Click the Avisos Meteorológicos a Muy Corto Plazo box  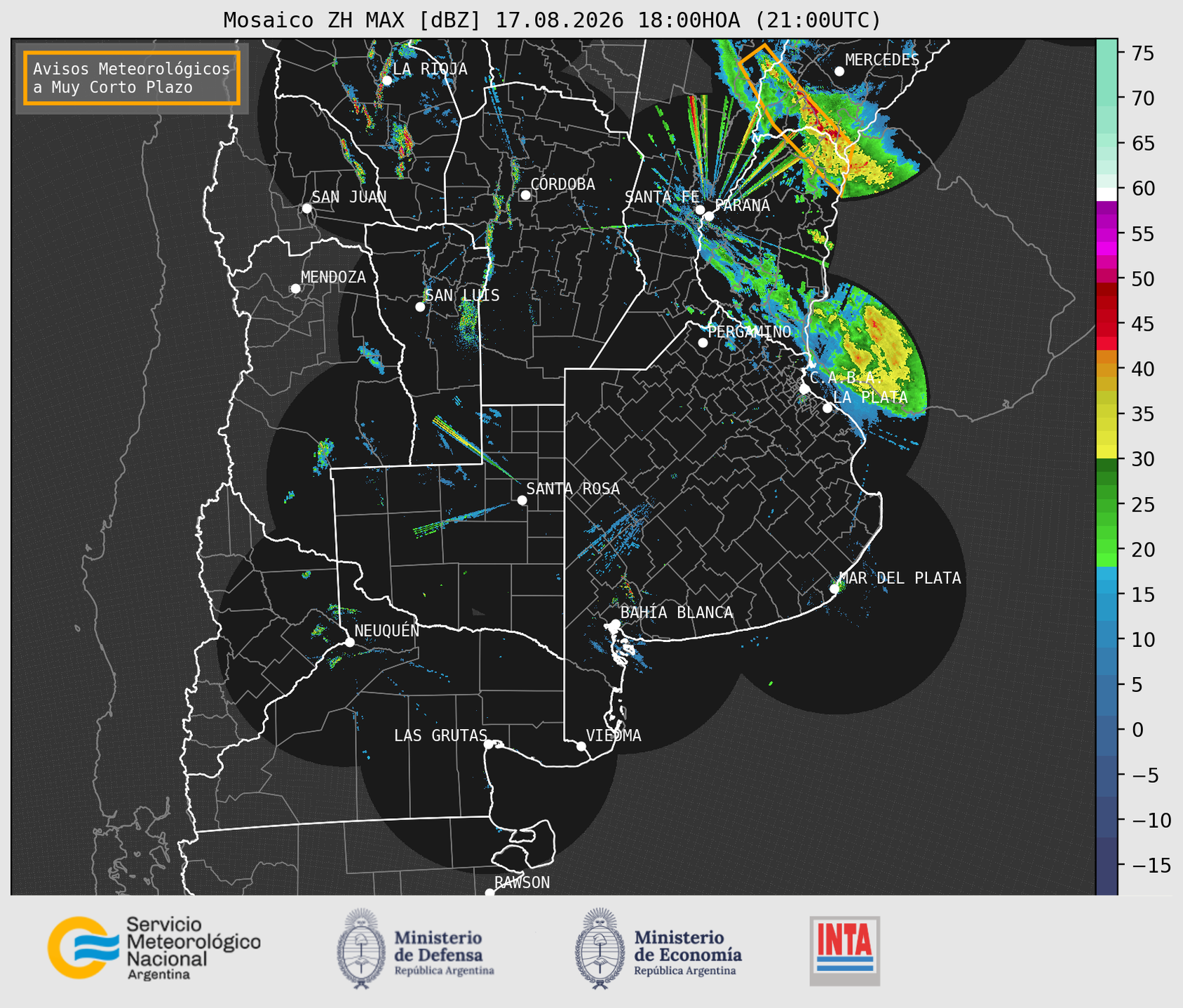132,78
